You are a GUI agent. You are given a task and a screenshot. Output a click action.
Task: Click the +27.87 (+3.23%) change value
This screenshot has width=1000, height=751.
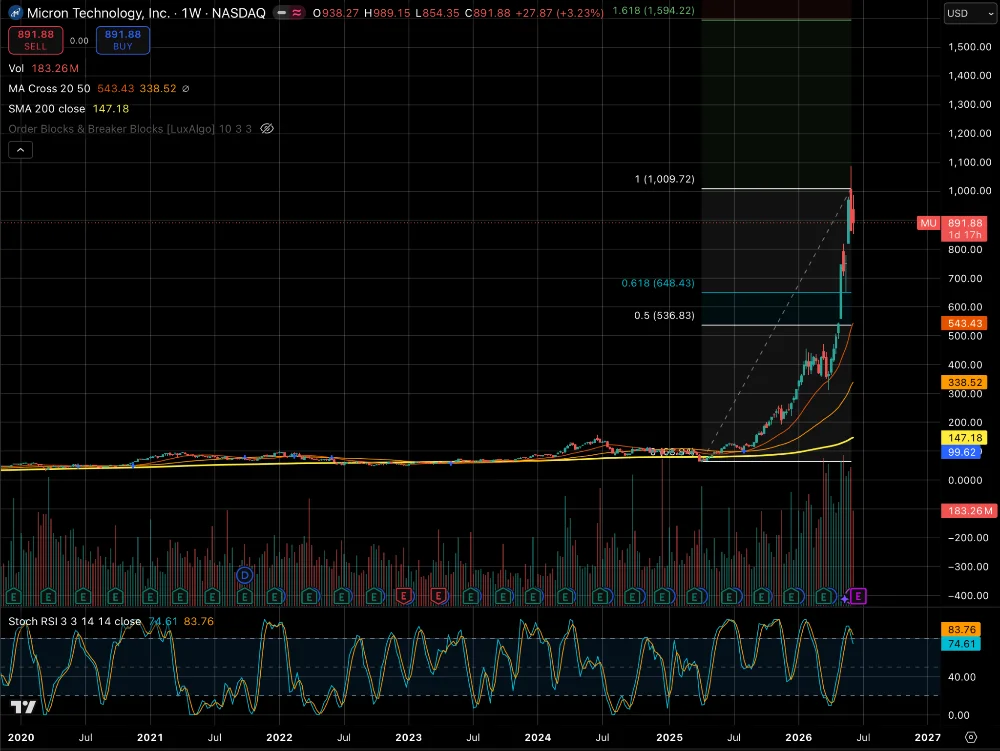tap(559, 13)
